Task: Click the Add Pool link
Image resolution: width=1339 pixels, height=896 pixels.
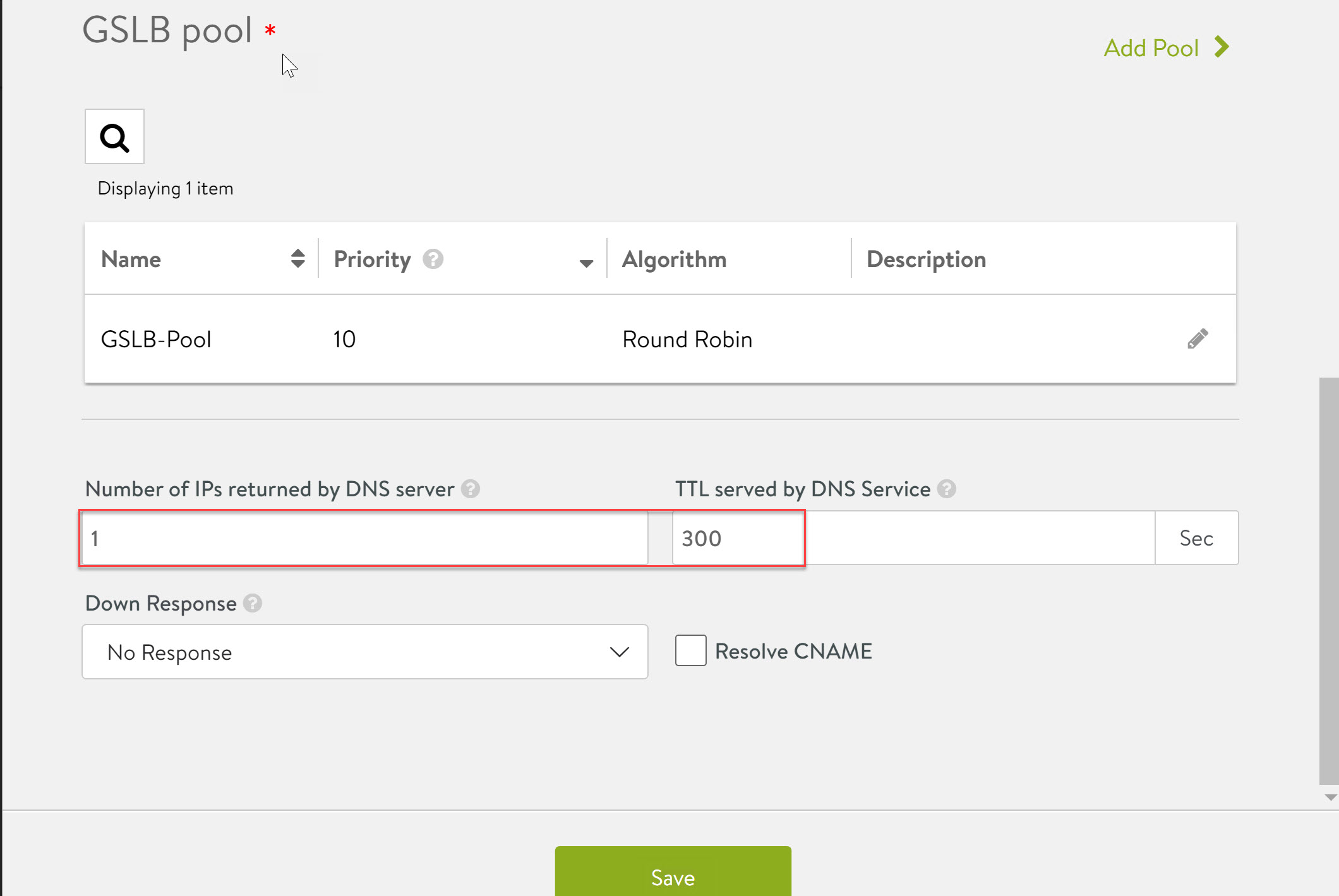Action: point(1151,48)
